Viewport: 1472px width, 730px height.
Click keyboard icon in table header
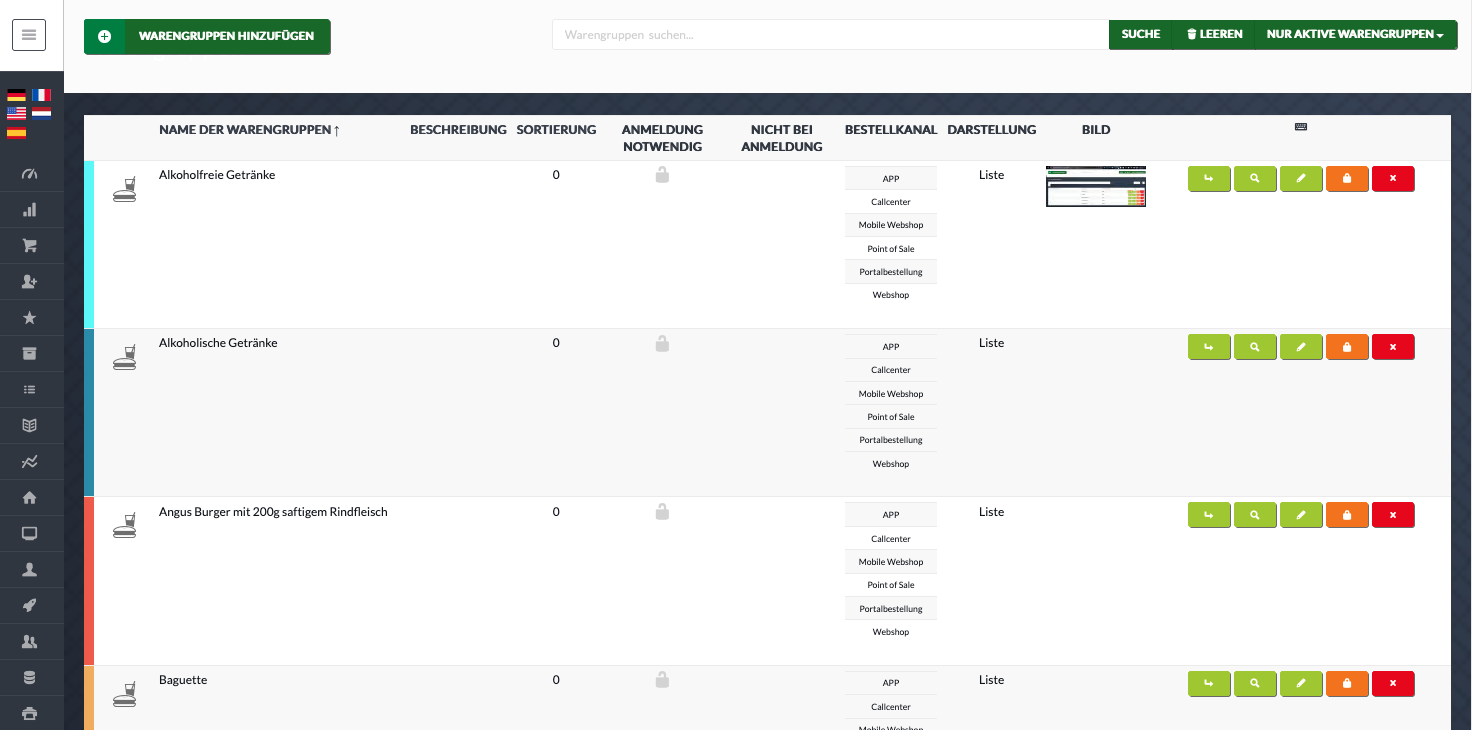point(1301,127)
